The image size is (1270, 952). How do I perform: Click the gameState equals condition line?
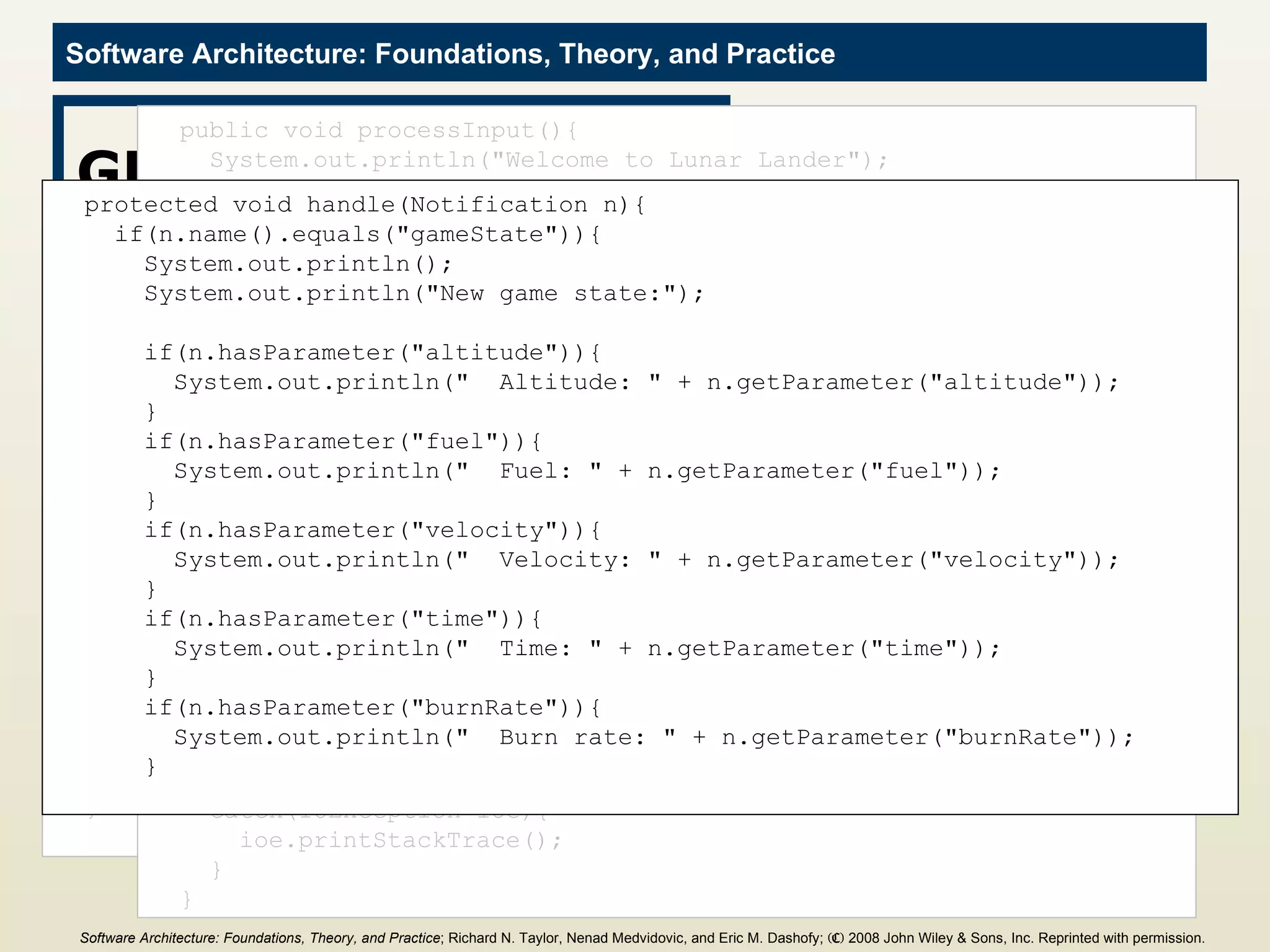[x=358, y=235]
